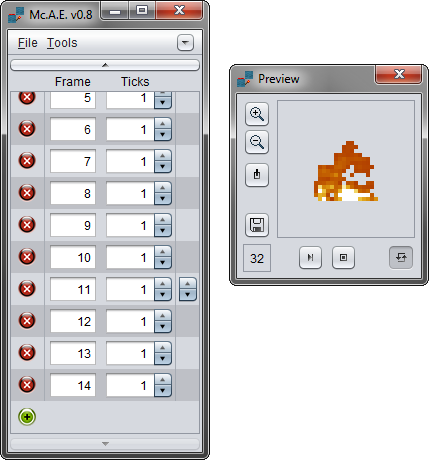Decrease ticks for frame 10
429x460 pixels.
pos(163,263)
